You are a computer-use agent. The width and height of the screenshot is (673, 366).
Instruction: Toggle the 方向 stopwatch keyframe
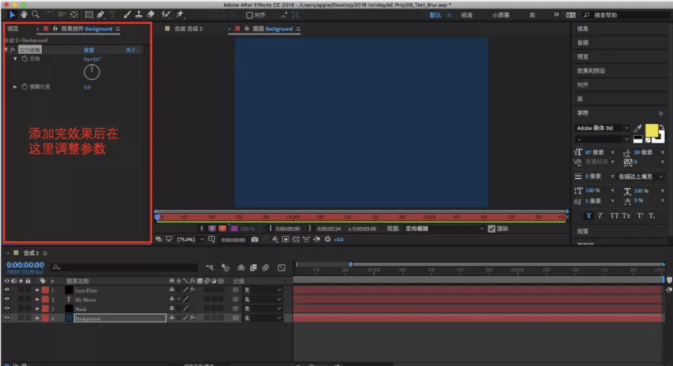point(24,59)
